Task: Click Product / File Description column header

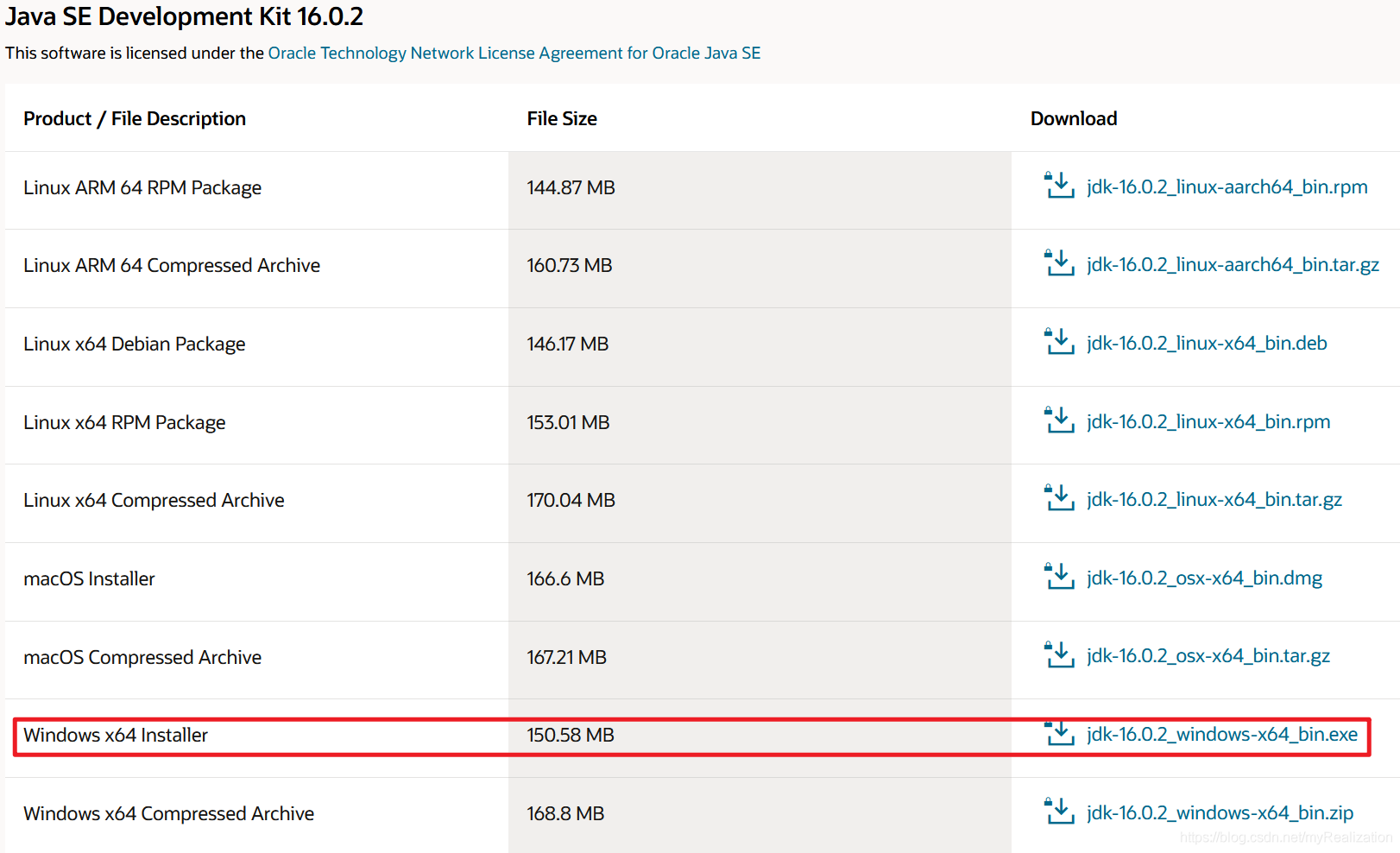Action: pyautogui.click(x=135, y=118)
